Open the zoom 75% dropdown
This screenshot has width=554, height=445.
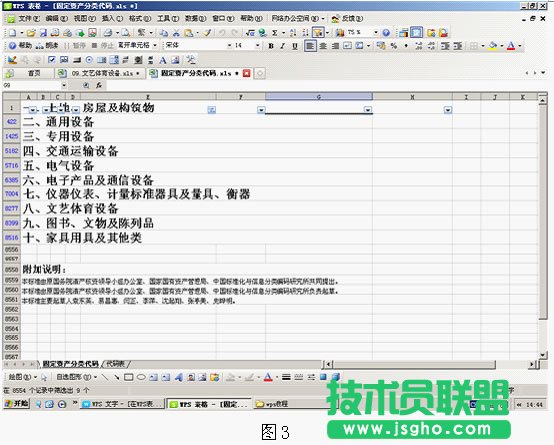click(376, 33)
